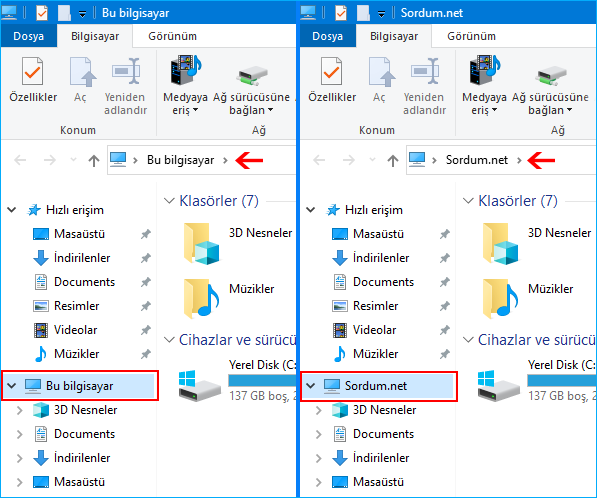Collapse Klasörler (7) group in Sordum.net window

point(468,201)
